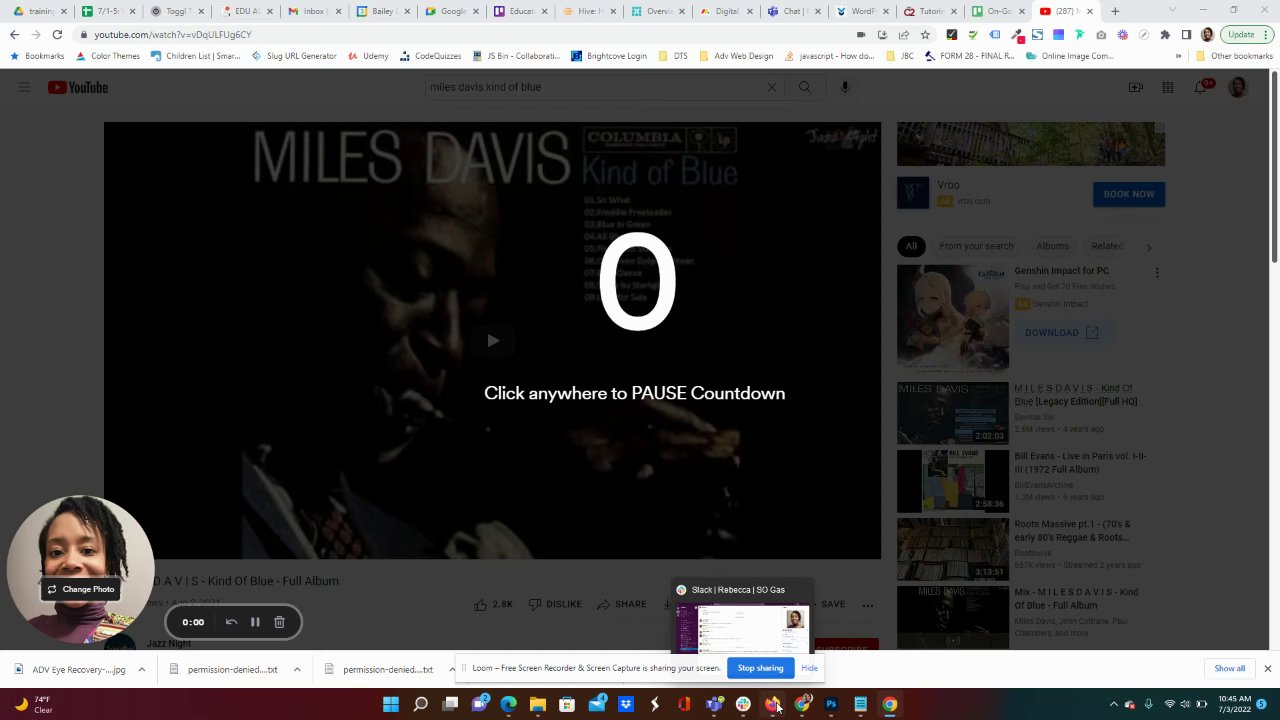This screenshot has width=1280, height=720.
Task: Click the Chrome address bar URL
Action: (173, 35)
